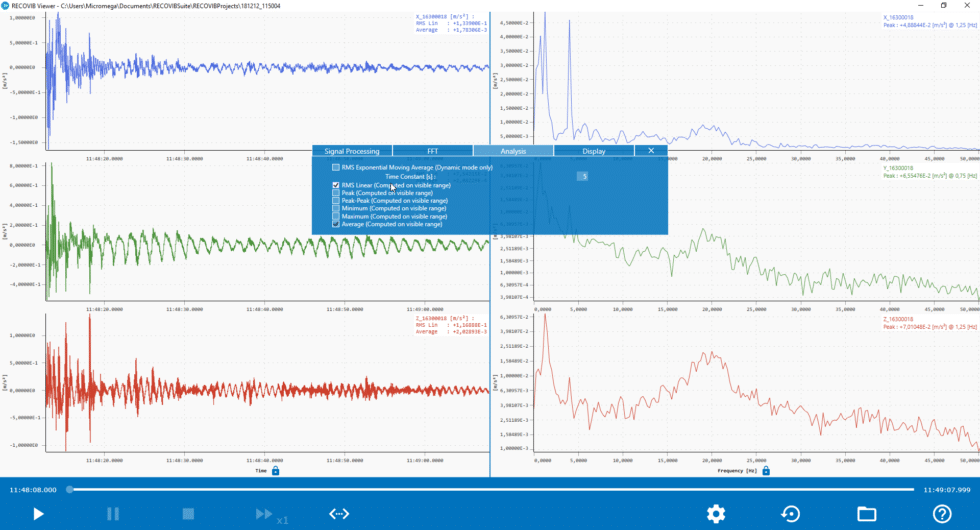This screenshot has height=530, width=980.
Task: Open the Display tab
Action: point(594,151)
